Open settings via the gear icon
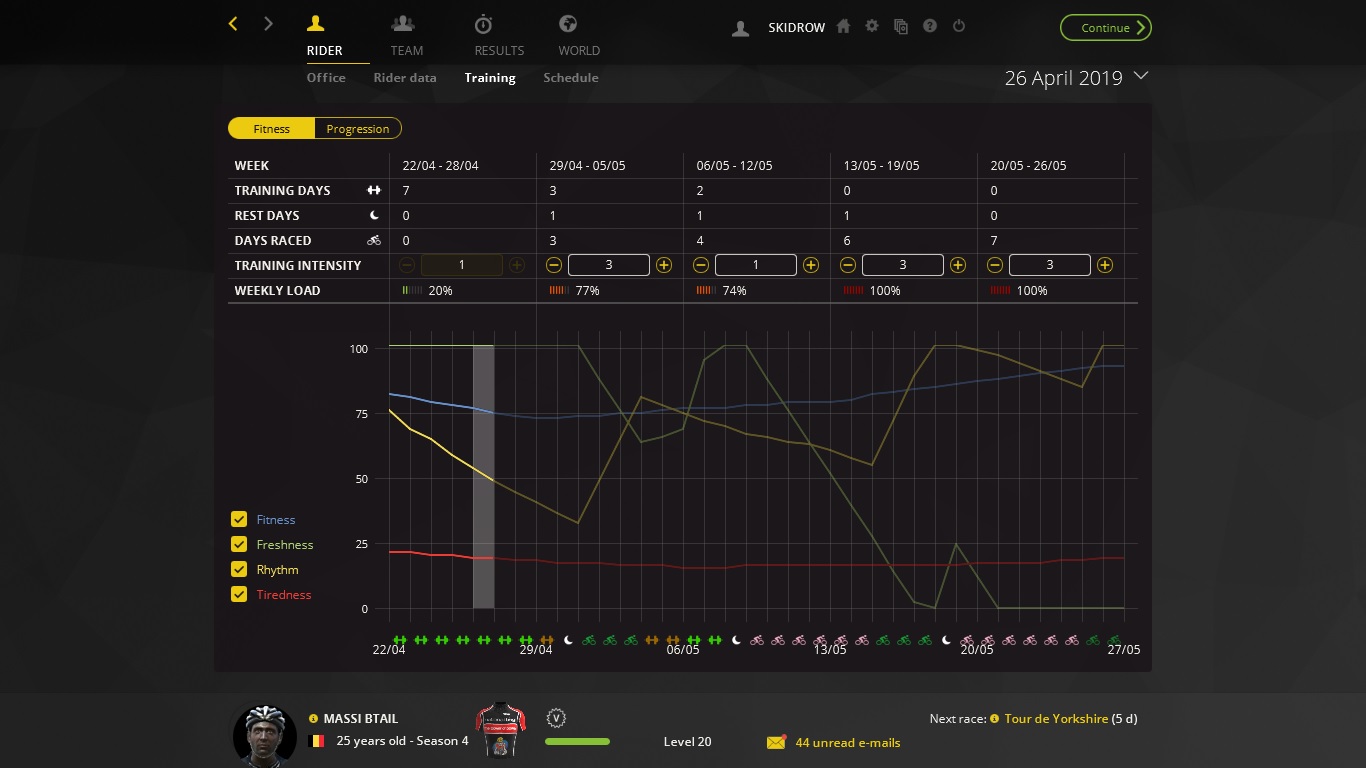The image size is (1366, 776). [872, 27]
